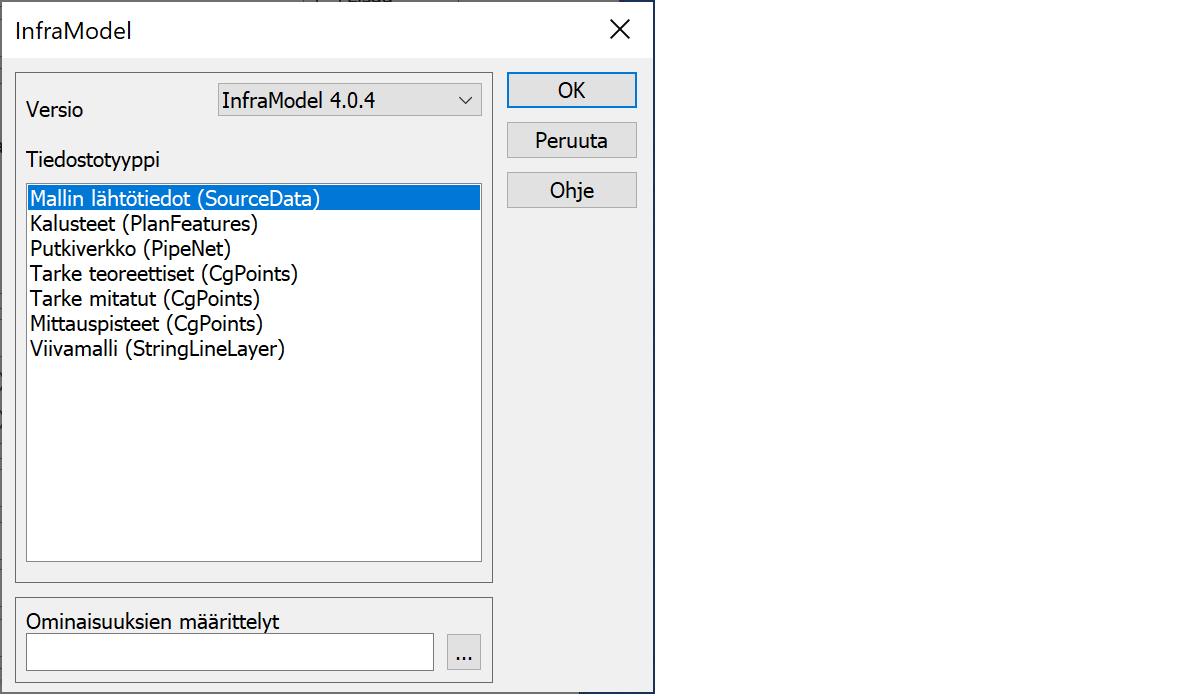This screenshot has width=1200, height=694.
Task: Select Tarke mitatut (CgPoints) item
Action: coord(145,298)
